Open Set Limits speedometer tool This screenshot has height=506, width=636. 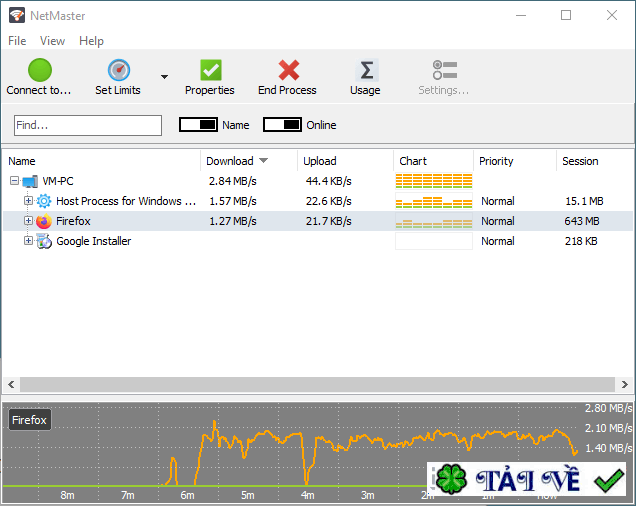118,70
